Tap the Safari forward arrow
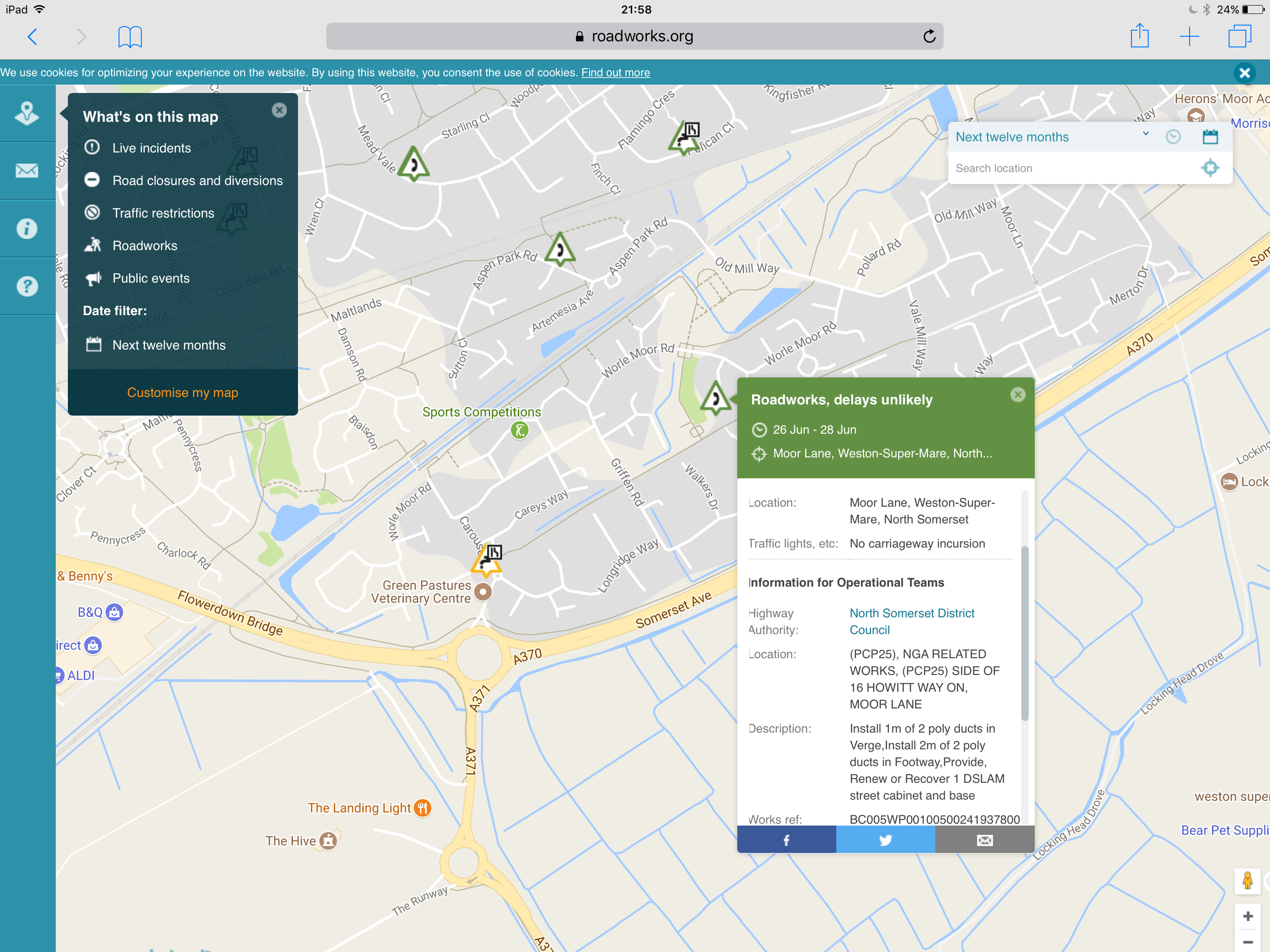Image resolution: width=1270 pixels, height=952 pixels. pyautogui.click(x=81, y=37)
